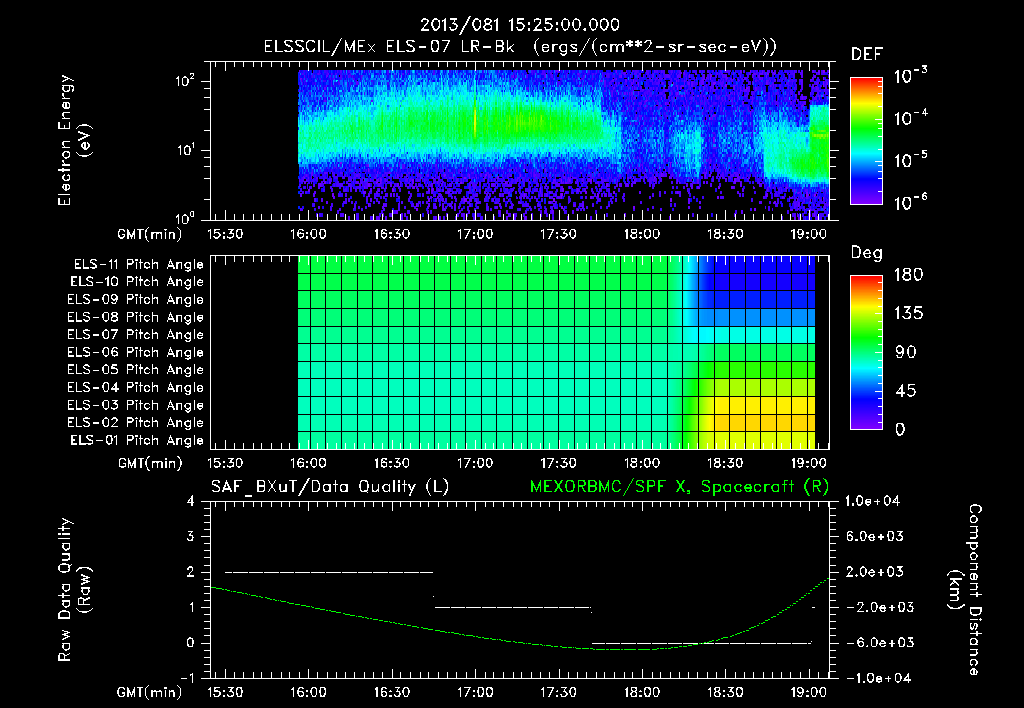Image resolution: width=1024 pixels, height=708 pixels.
Task: Click the Deg pitch angle colorbar
Action: tap(867, 353)
